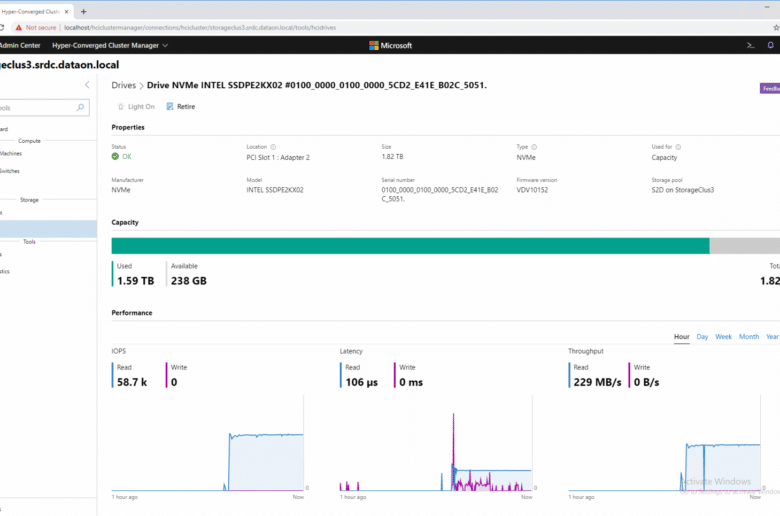Open the Feedback button
780x516 pixels.
[x=770, y=89]
